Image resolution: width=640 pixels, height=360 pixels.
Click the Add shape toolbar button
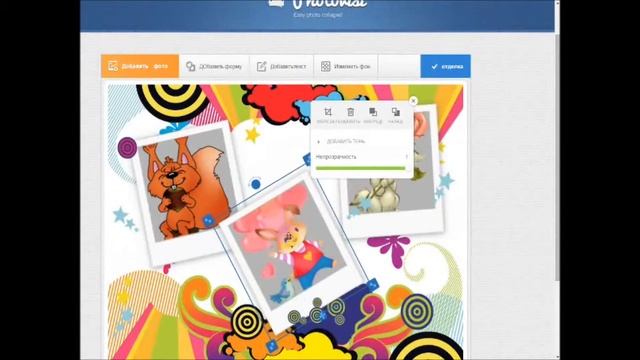pyautogui.click(x=214, y=66)
